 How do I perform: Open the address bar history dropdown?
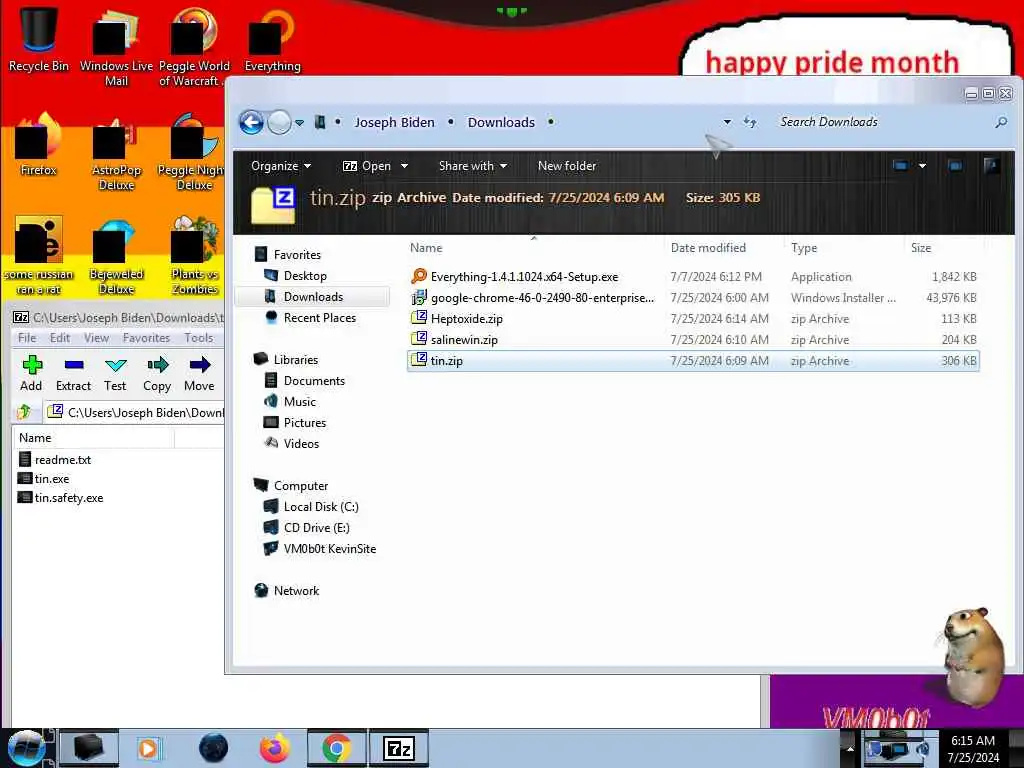pyautogui.click(x=727, y=122)
